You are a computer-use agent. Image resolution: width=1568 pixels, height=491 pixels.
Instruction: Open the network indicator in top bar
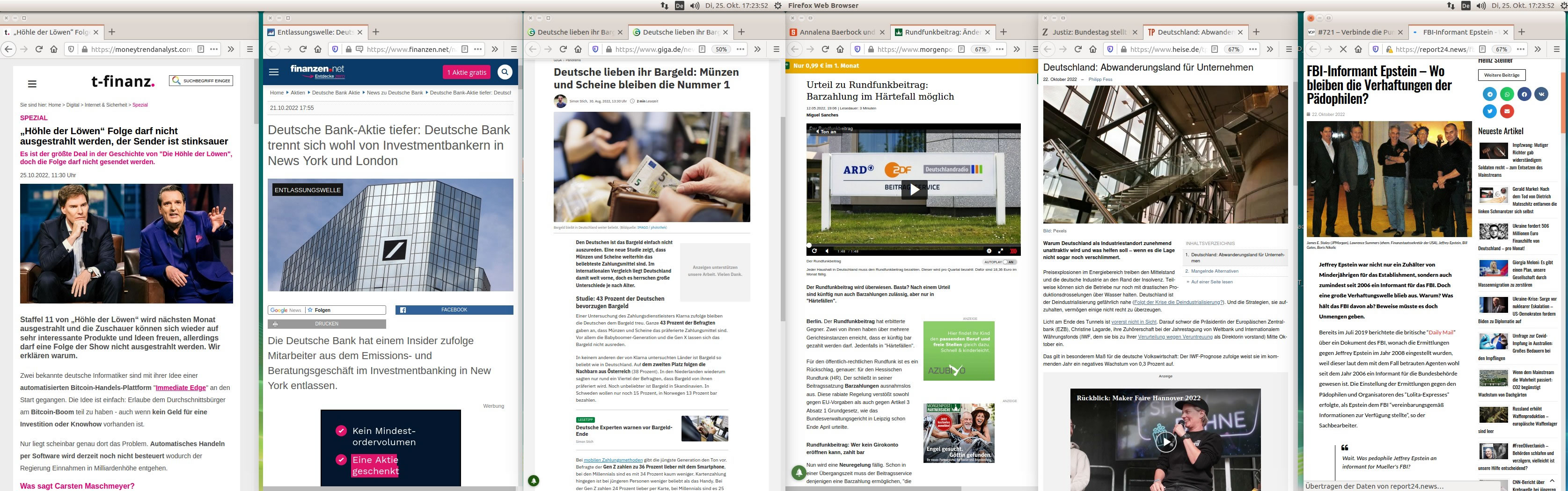point(665,6)
